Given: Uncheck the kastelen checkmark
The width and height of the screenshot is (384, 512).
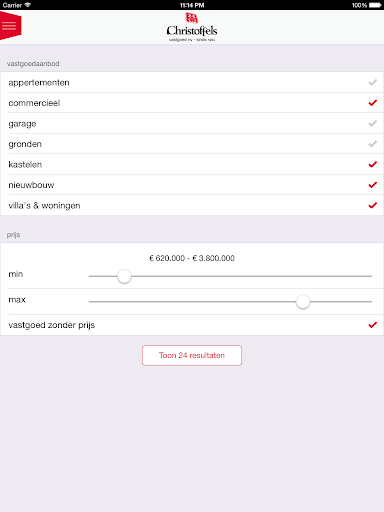Looking at the screenshot, I should [x=373, y=164].
